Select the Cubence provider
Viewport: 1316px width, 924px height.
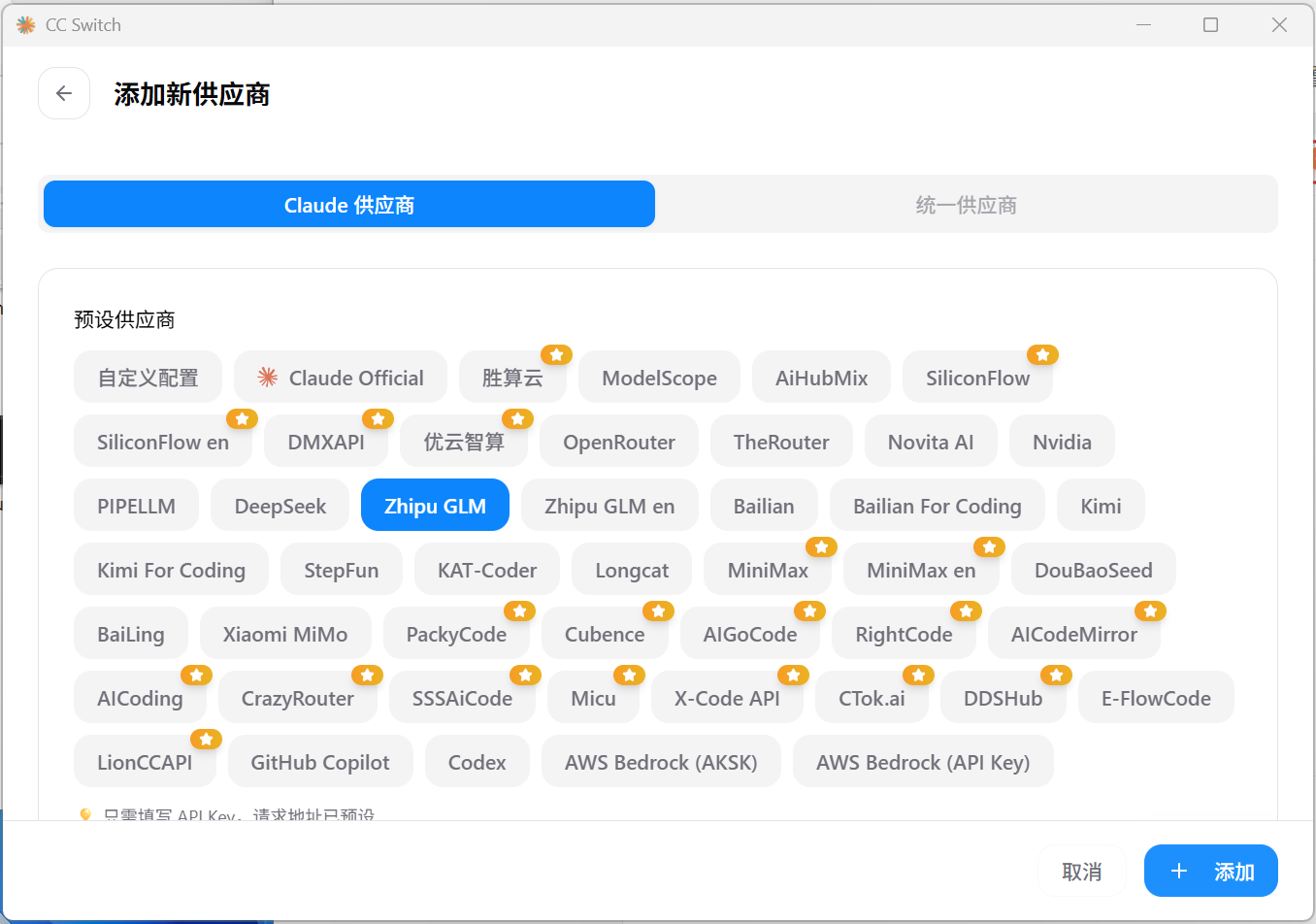tap(605, 633)
